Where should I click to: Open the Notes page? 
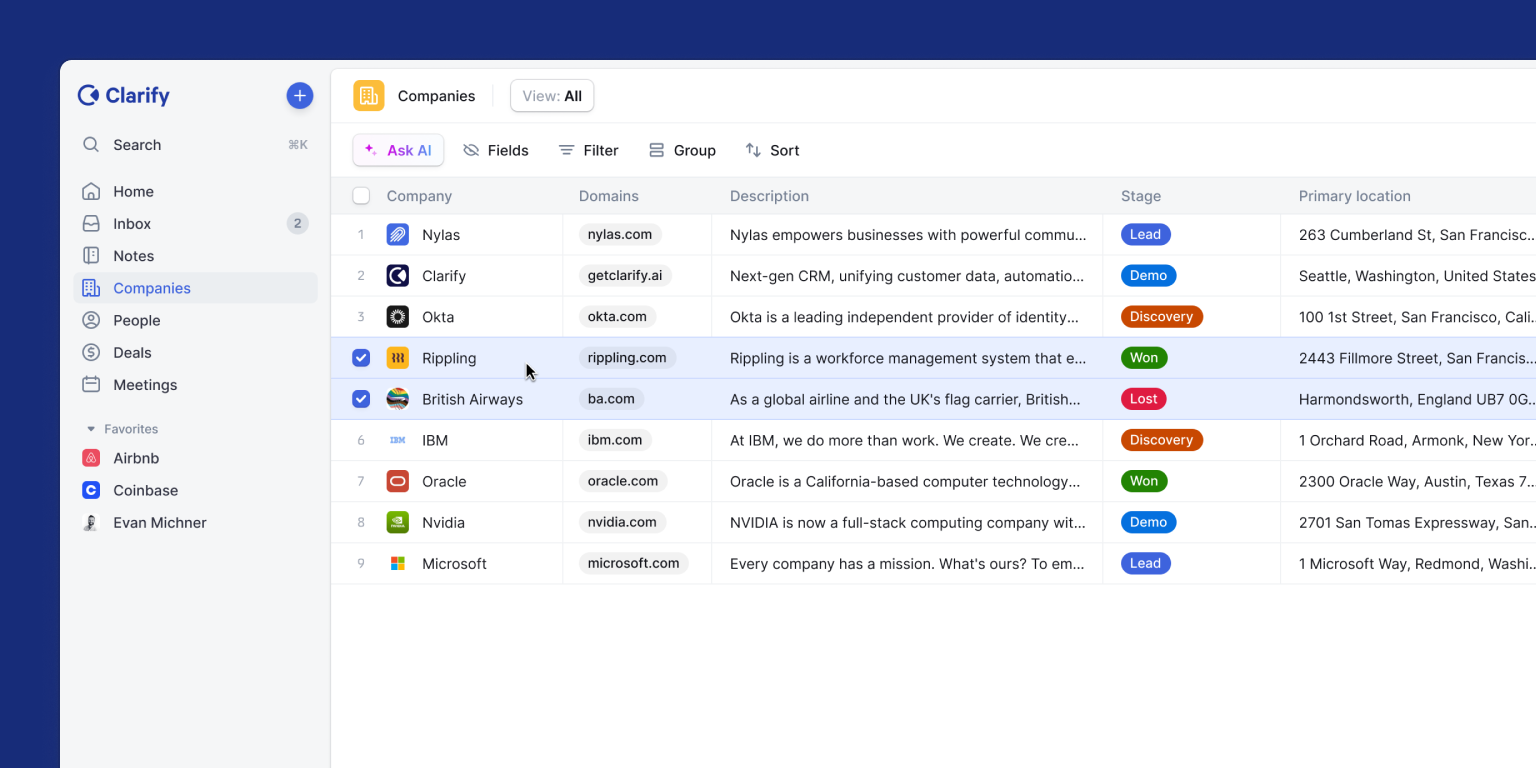click(195, 256)
